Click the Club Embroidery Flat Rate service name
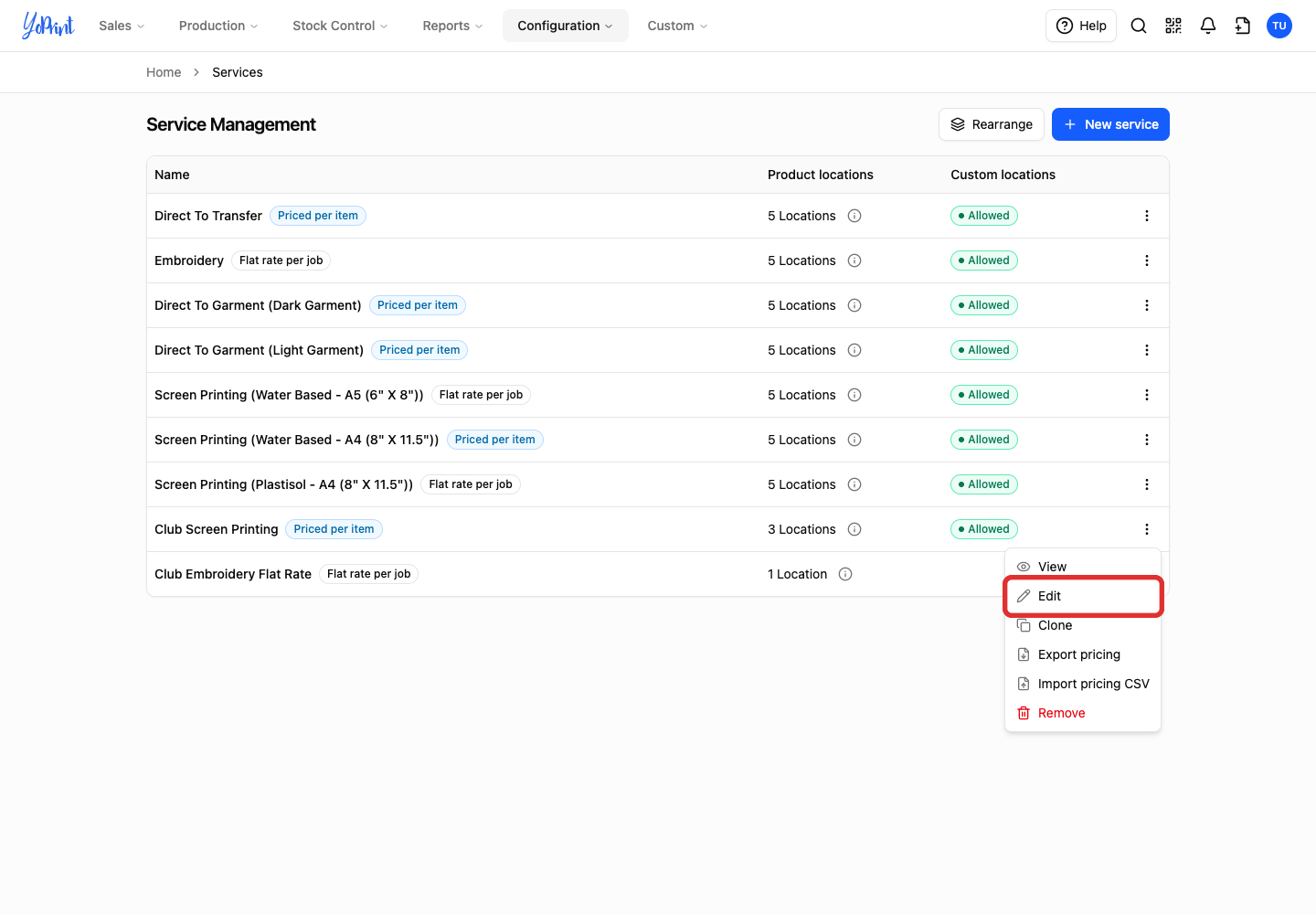Screen dimensions: 1316x914 tap(233, 574)
